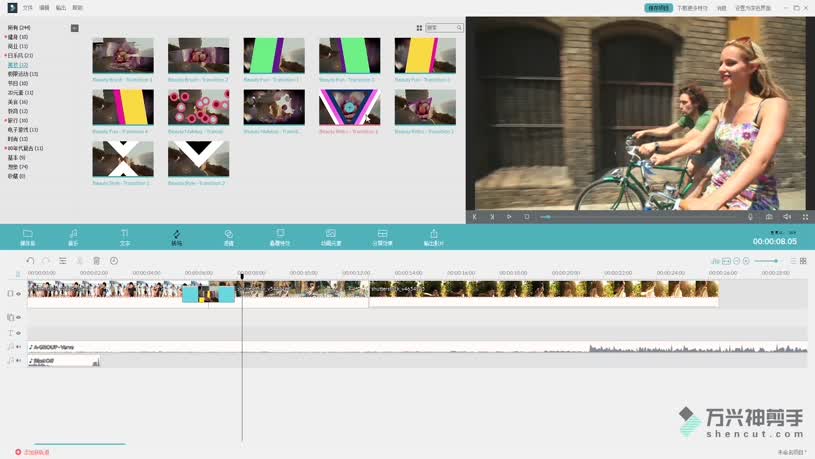
Task: Click the preview volume speaker icon
Action: point(787,217)
